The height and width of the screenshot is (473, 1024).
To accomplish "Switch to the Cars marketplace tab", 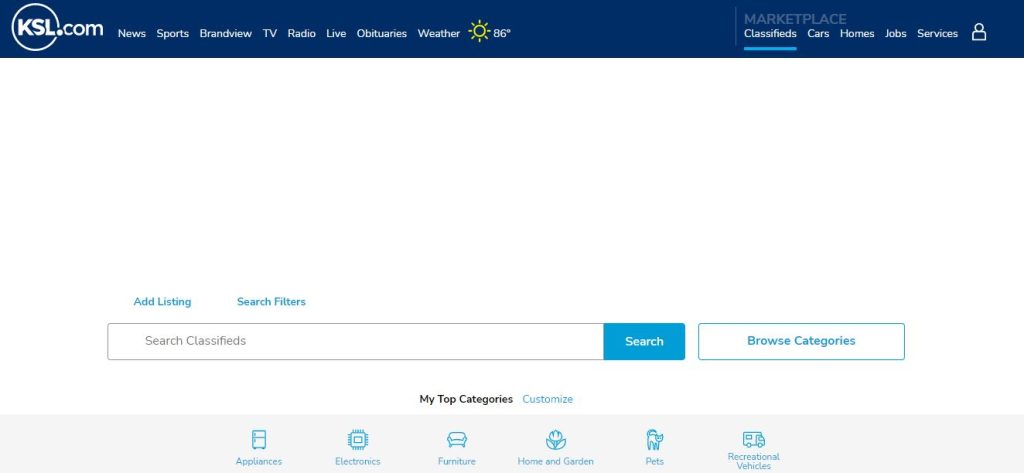I will pyautogui.click(x=818, y=33).
